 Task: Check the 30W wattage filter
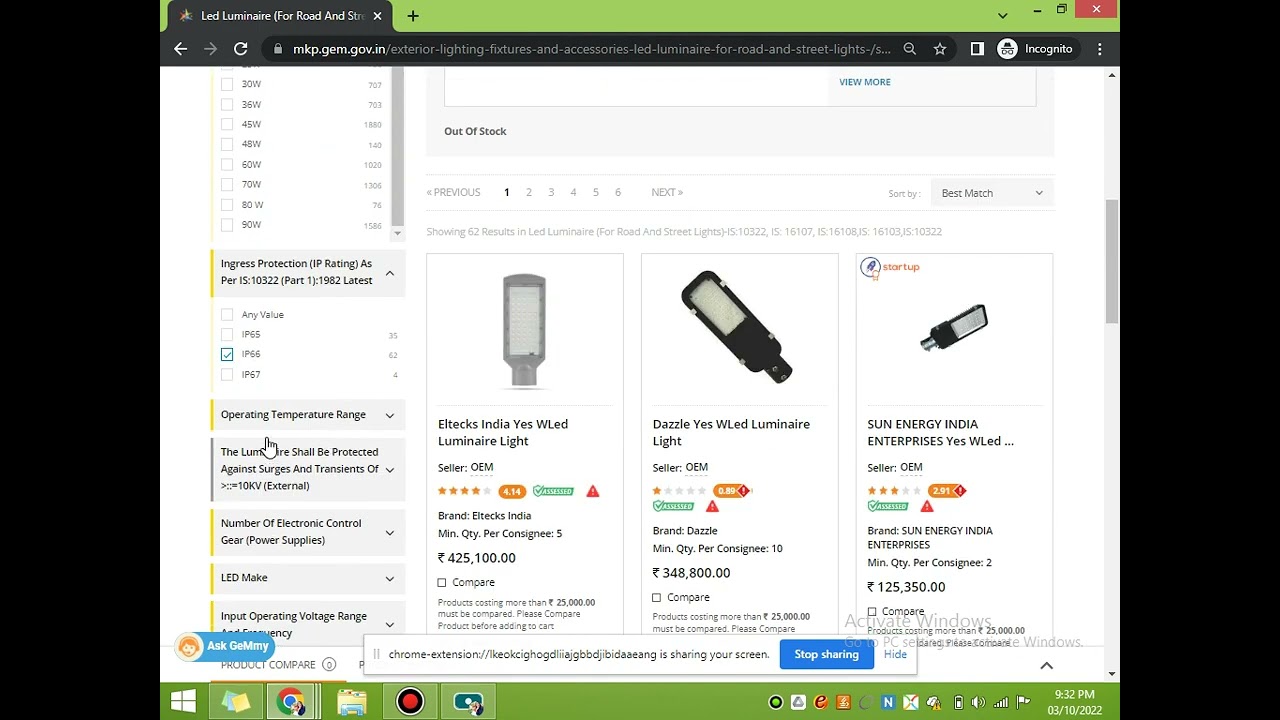coord(227,84)
